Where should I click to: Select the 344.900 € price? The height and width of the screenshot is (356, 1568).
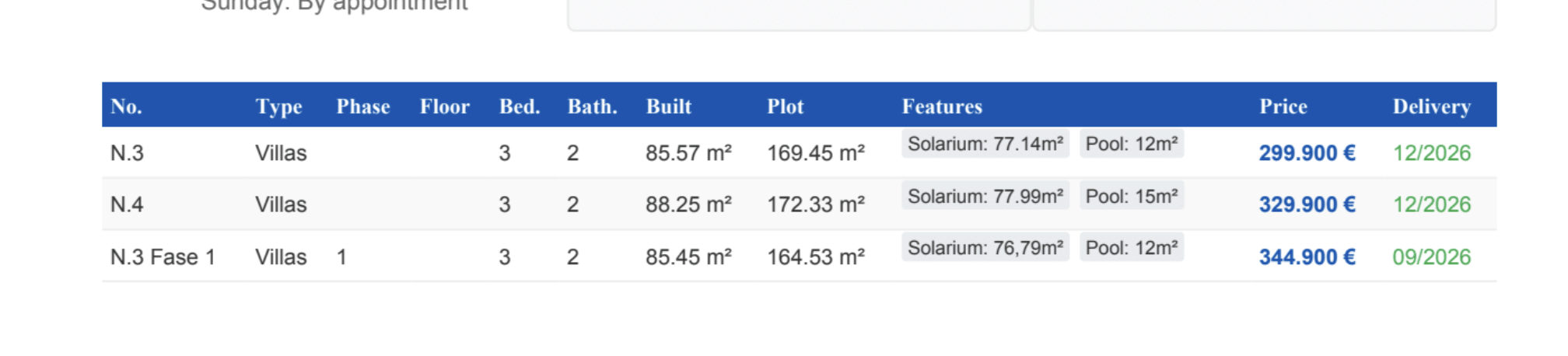coord(1307,257)
